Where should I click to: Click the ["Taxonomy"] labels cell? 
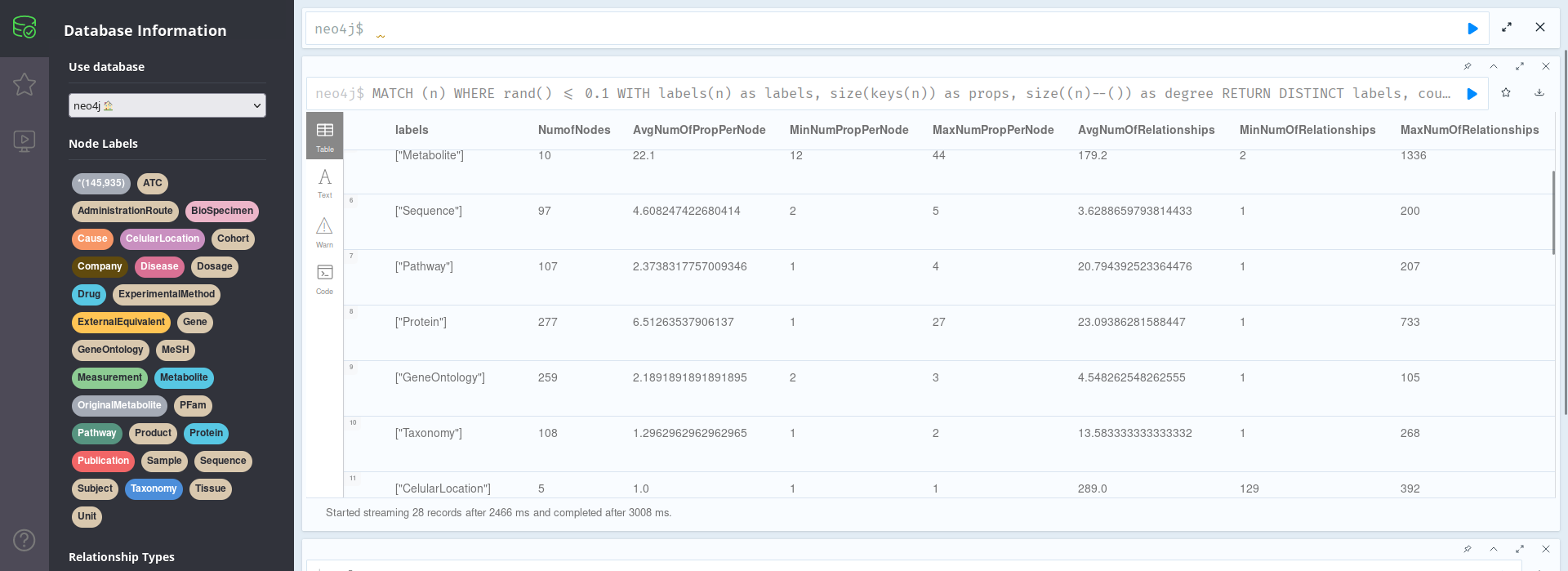click(429, 434)
